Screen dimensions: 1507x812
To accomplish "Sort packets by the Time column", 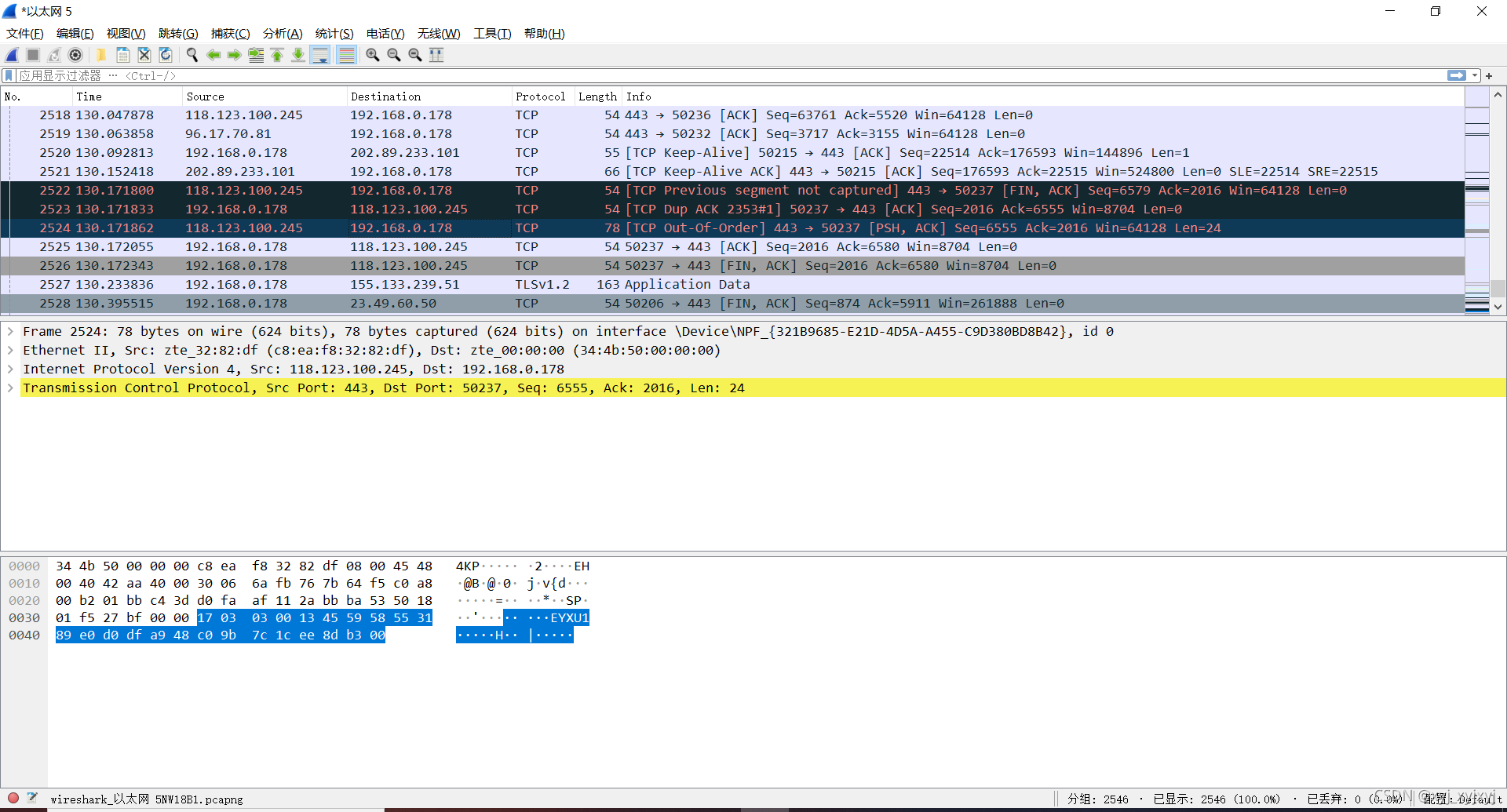I will (127, 96).
